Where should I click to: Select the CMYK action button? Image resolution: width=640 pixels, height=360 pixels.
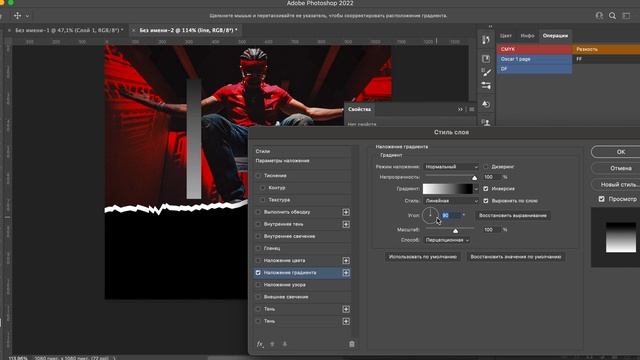(x=534, y=49)
